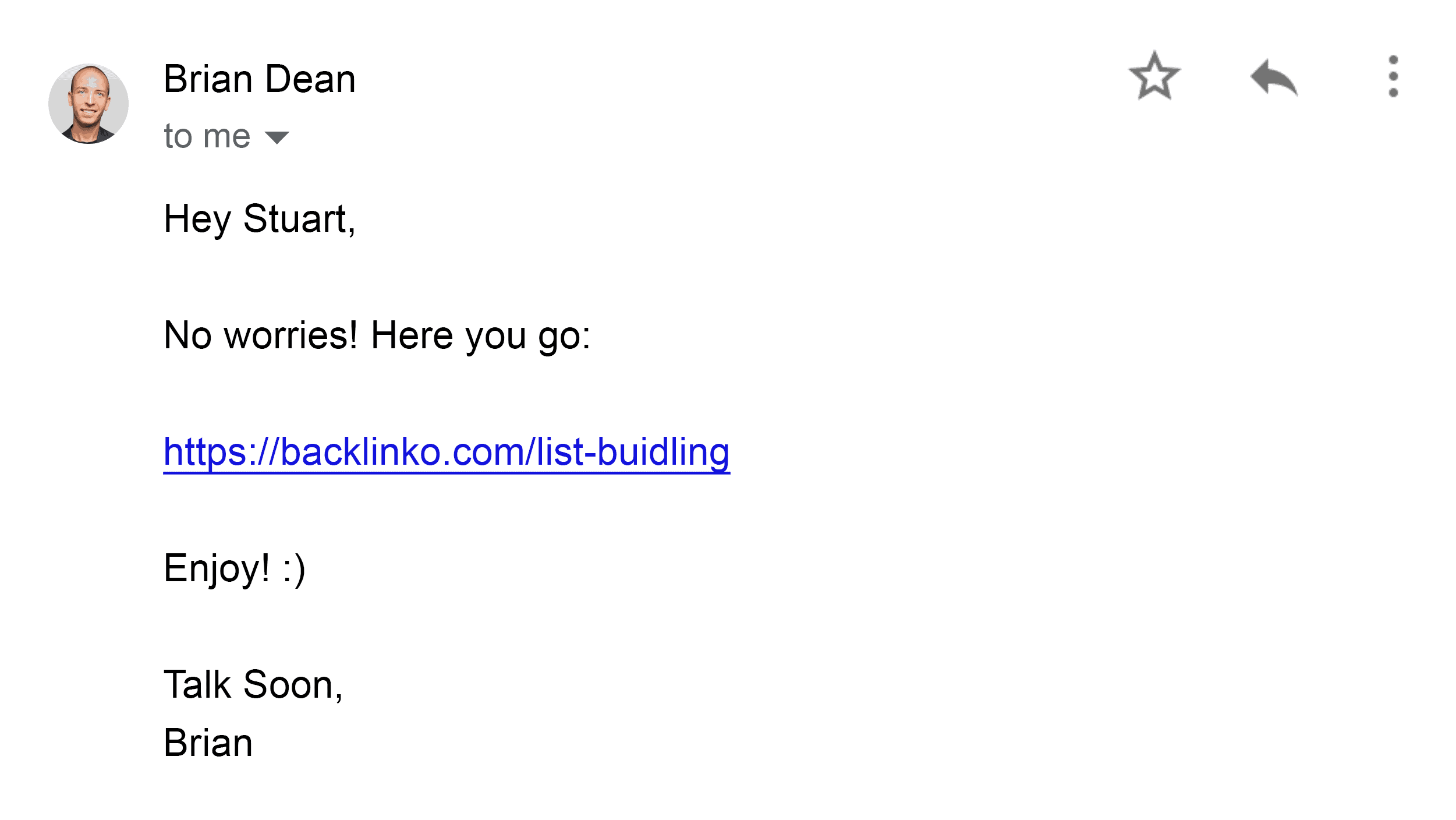Click the 'to me' recipient text
Viewport: 1456px width, 820px height.
pos(207,136)
